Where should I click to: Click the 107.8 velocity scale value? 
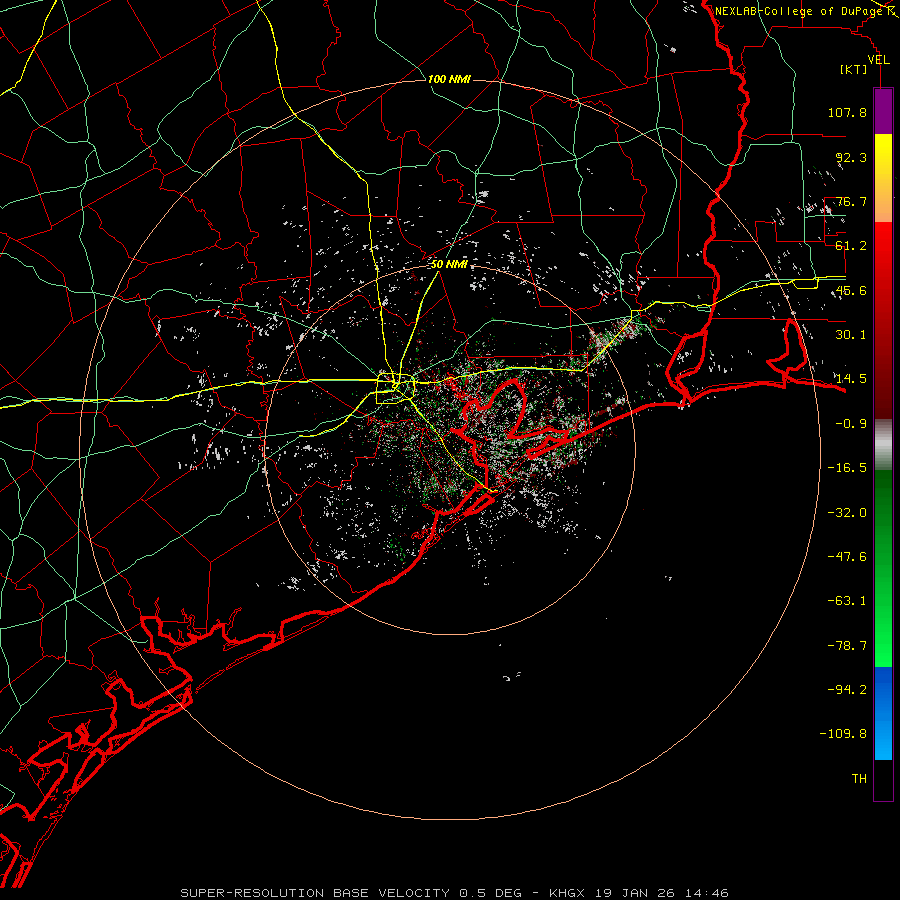[x=847, y=112]
